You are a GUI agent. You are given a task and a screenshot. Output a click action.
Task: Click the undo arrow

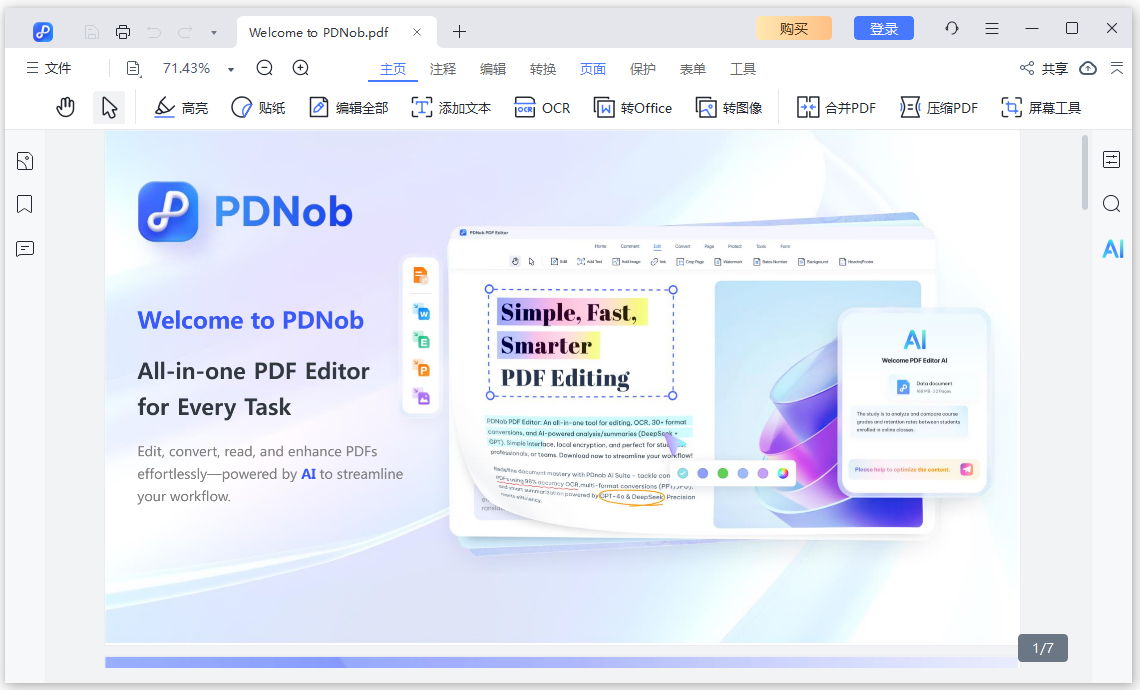[x=153, y=32]
